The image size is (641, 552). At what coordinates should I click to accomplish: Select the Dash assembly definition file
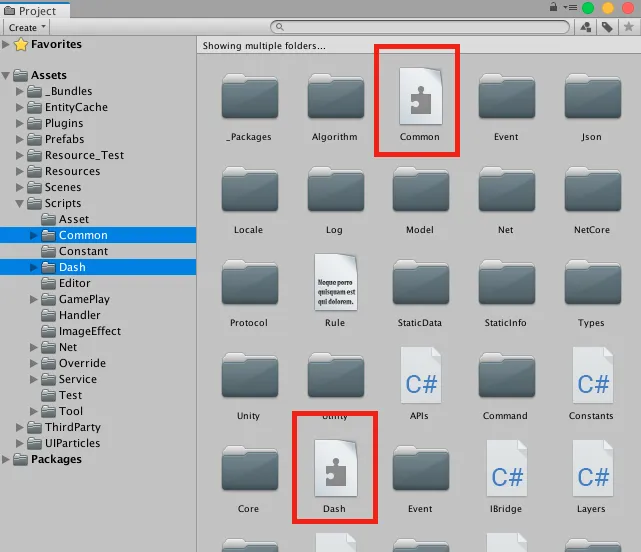click(334, 468)
